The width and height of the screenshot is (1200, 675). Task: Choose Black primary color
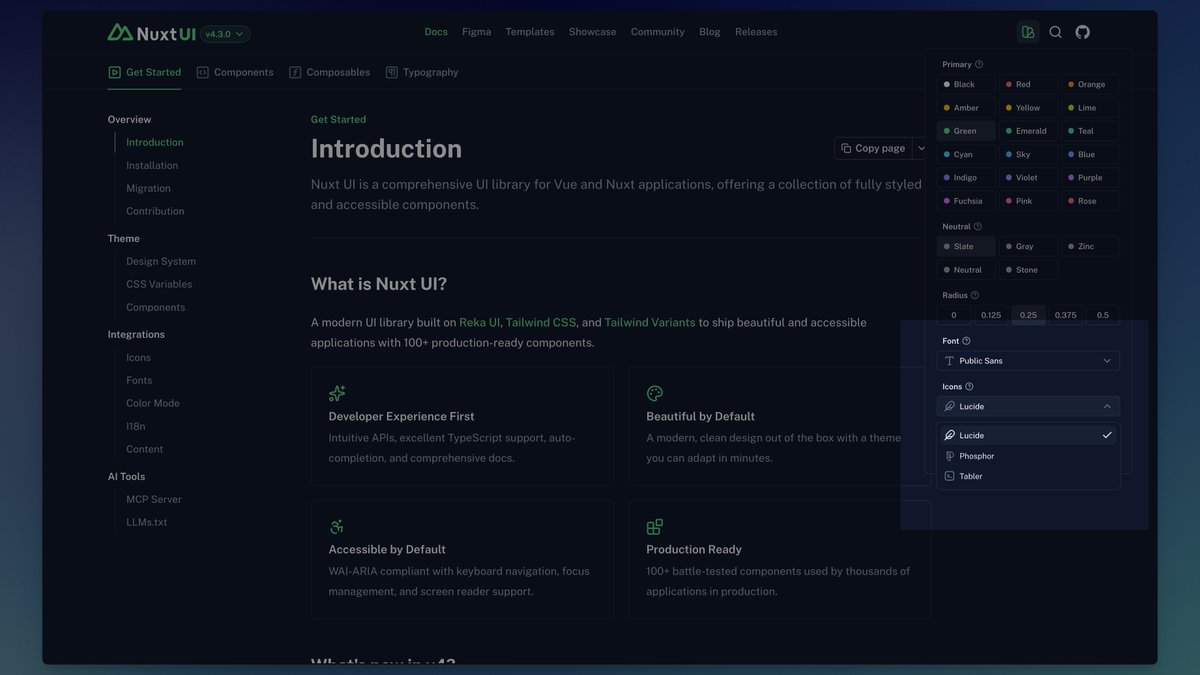coord(966,85)
